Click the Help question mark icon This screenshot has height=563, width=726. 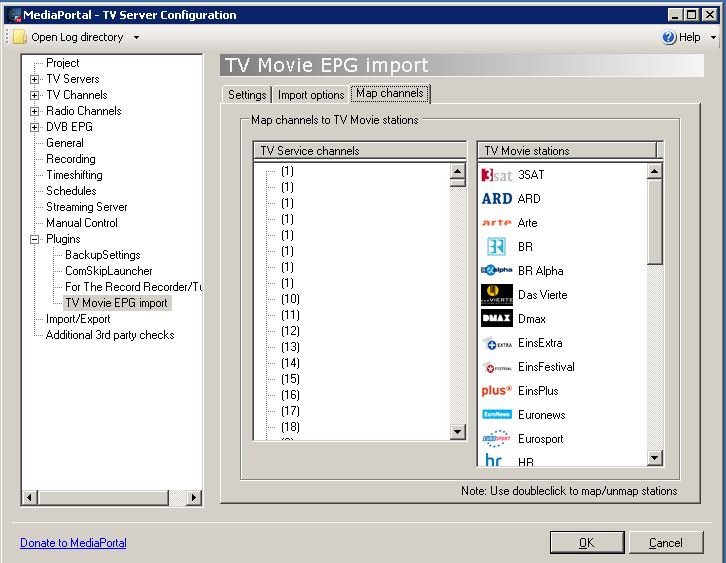tap(669, 37)
